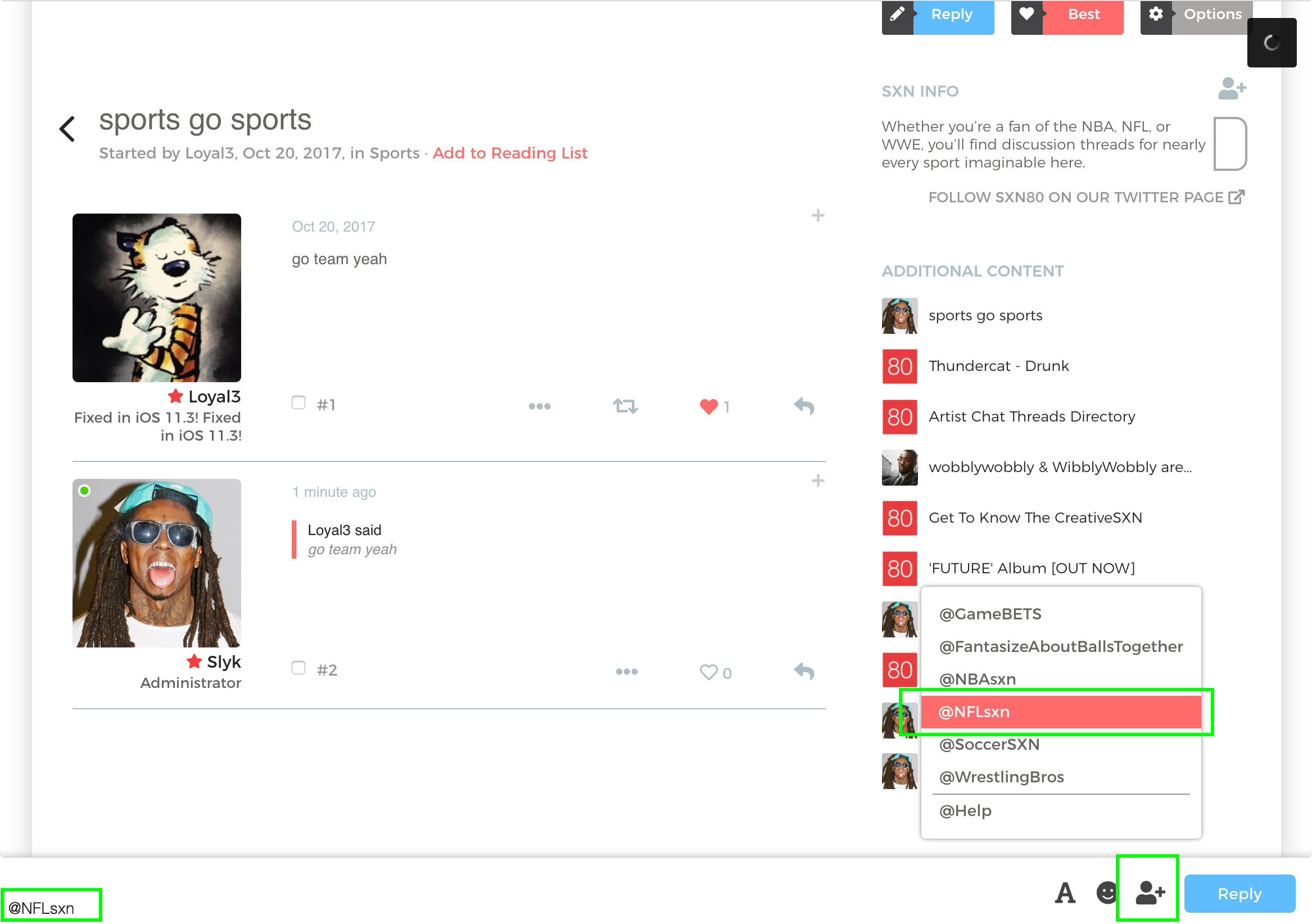1312x924 pixels.
Task: Open sports go sports in Additional Content
Action: [985, 315]
